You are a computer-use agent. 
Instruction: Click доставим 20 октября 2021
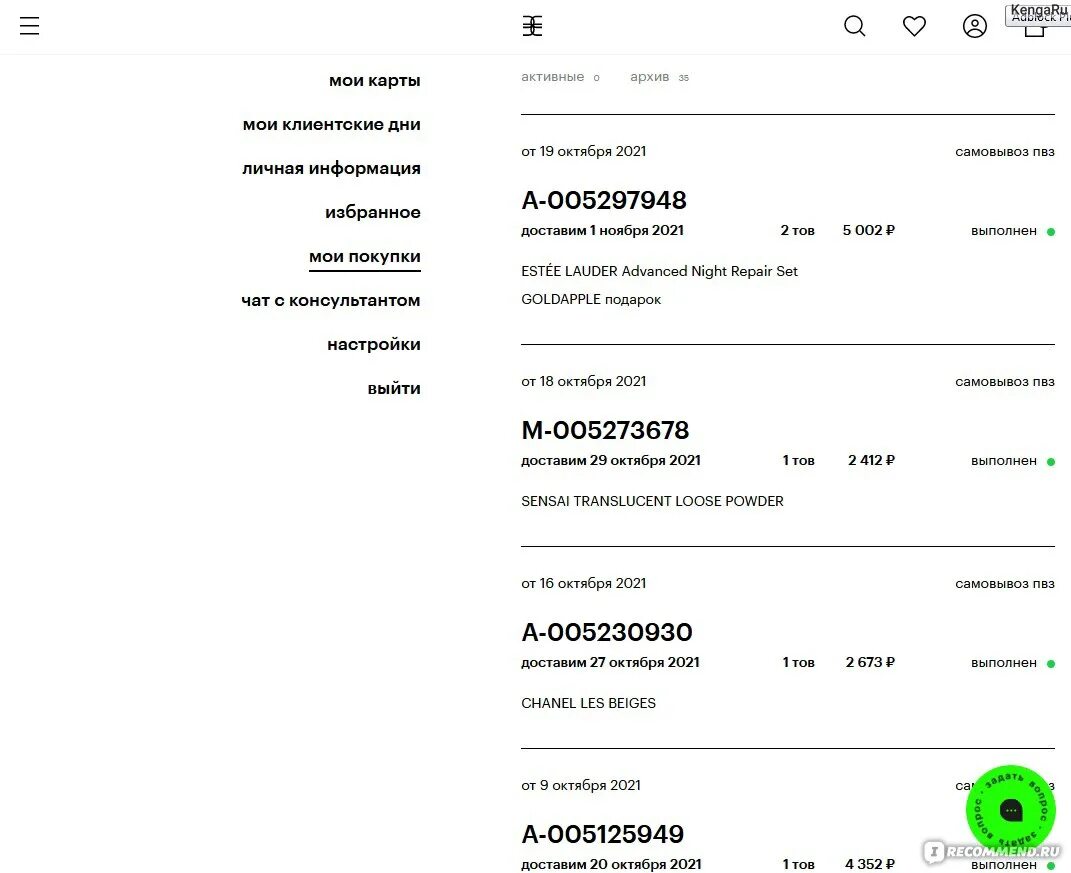(611, 864)
